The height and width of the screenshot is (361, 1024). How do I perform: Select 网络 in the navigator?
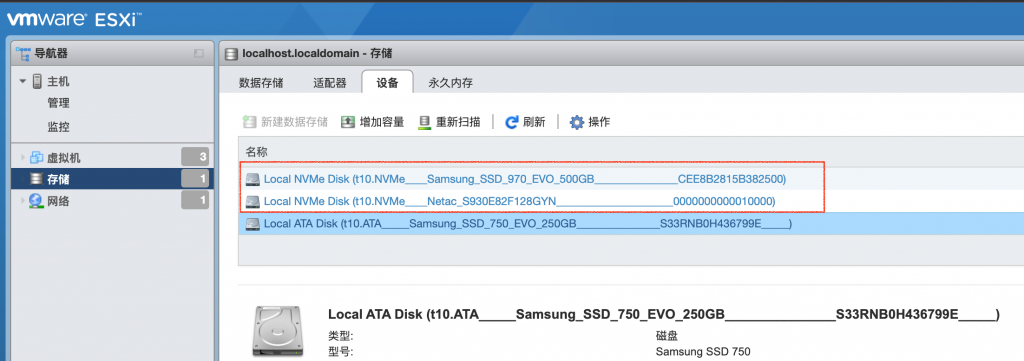tap(58, 201)
